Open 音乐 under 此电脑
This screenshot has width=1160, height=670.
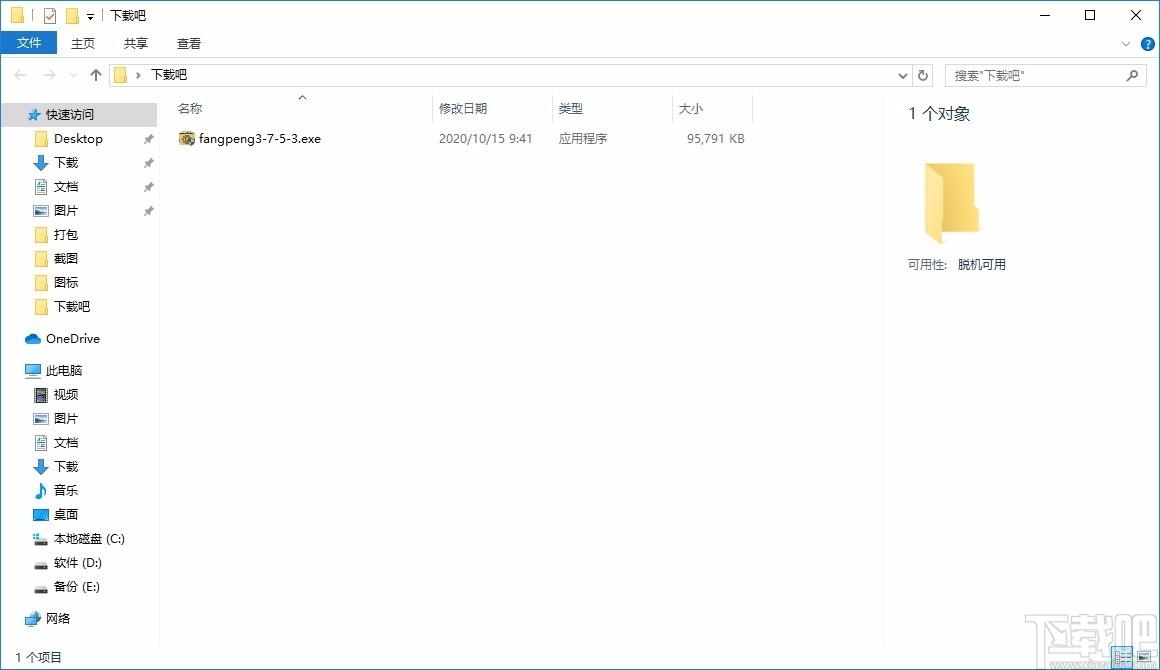66,490
